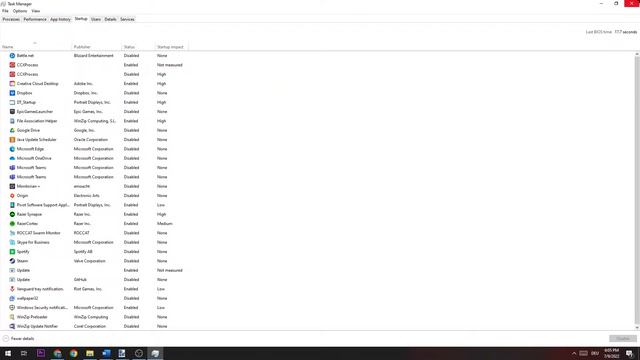Click the Electronic Arts publisher cell
Image resolution: width=640 pixels, height=360 pixels.
[87, 196]
